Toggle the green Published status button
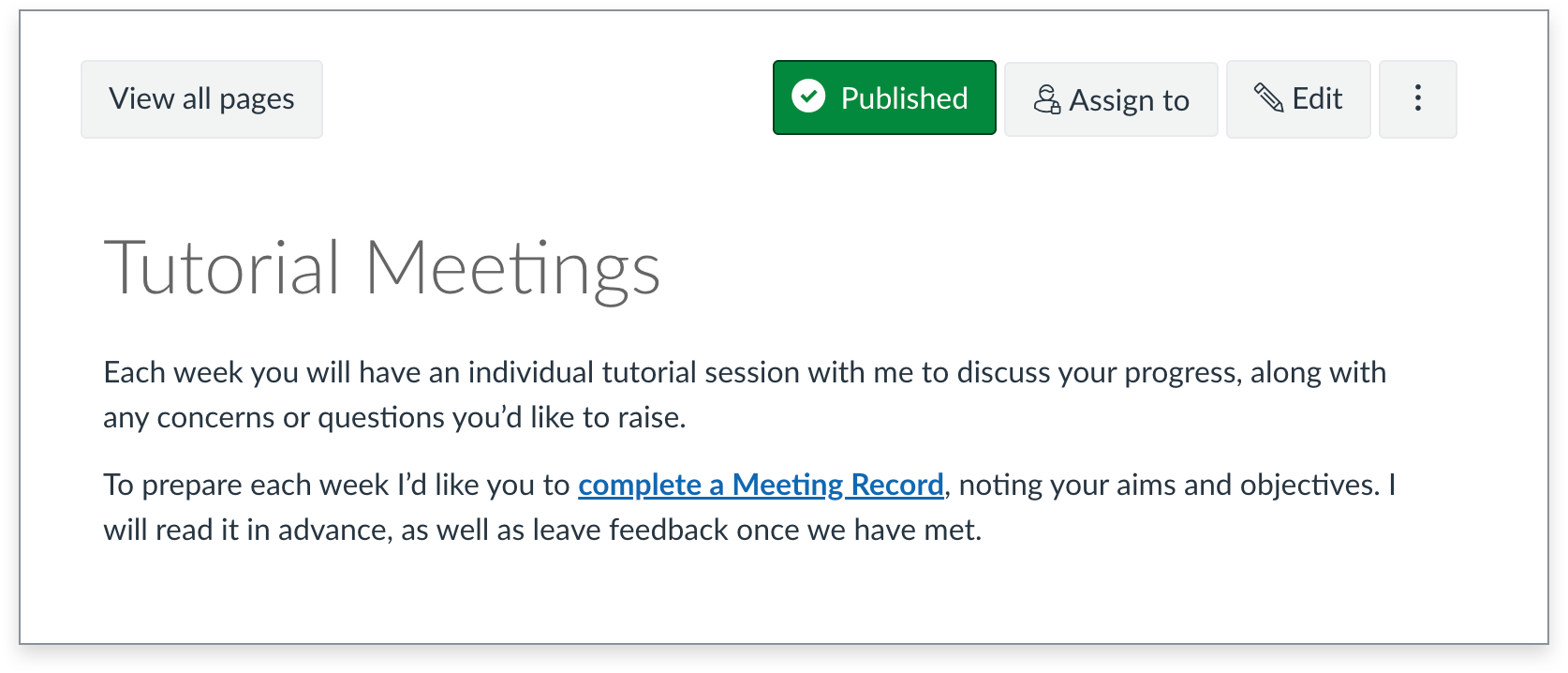This screenshot has height=673, width=1568. (884, 97)
